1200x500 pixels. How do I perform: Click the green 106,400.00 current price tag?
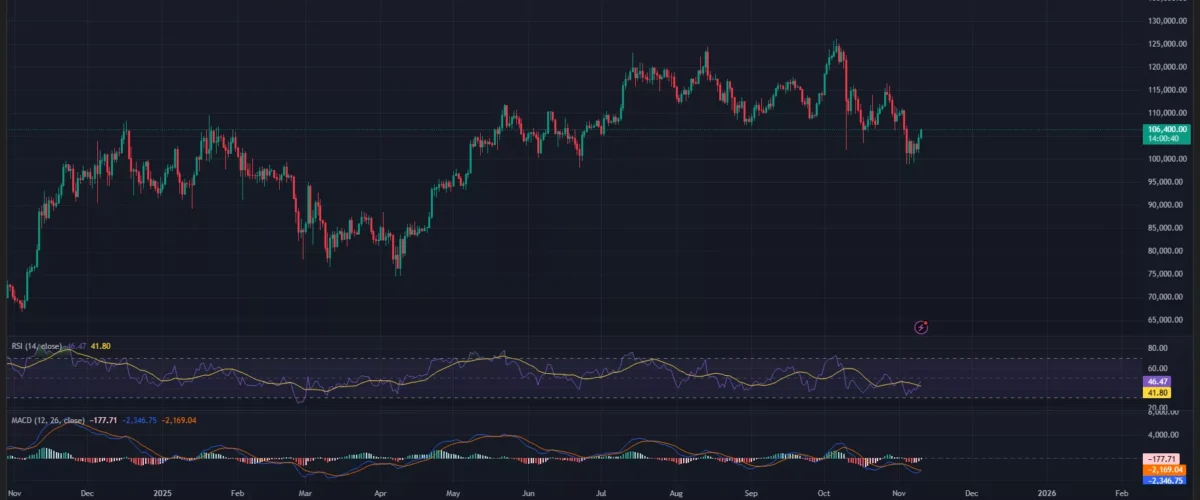pyautogui.click(x=1168, y=129)
